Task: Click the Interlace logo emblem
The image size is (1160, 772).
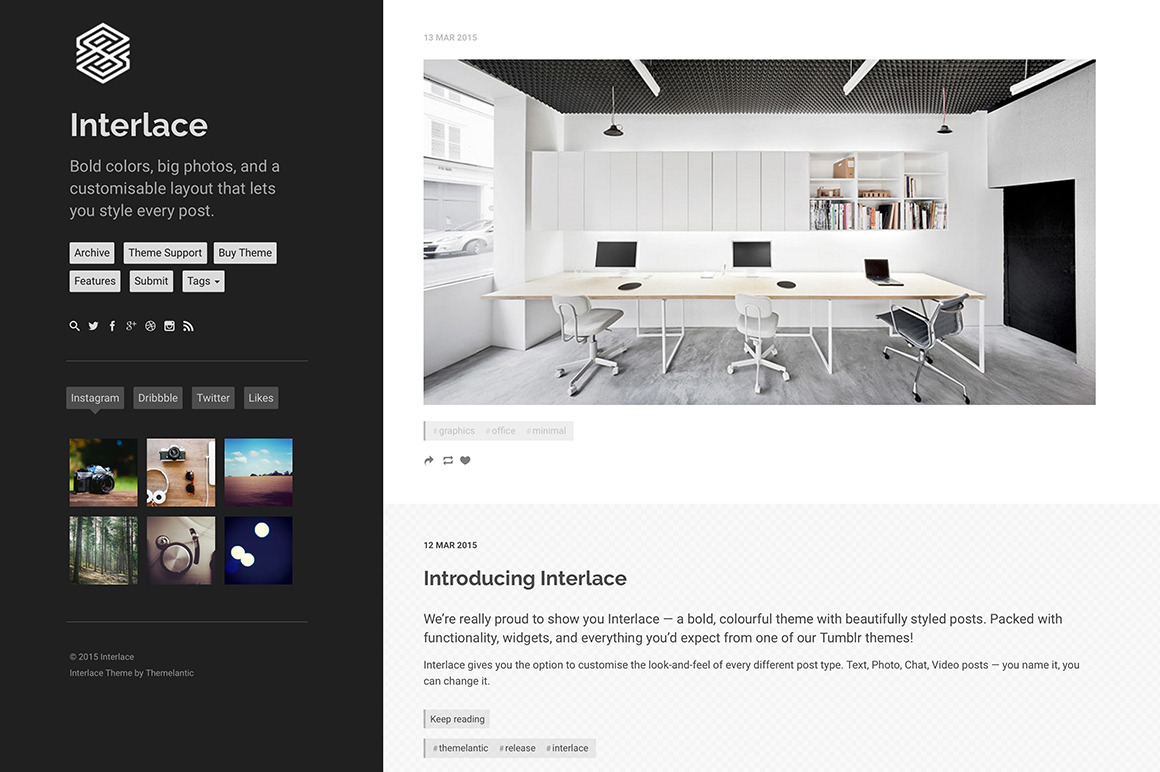Action: [x=103, y=53]
